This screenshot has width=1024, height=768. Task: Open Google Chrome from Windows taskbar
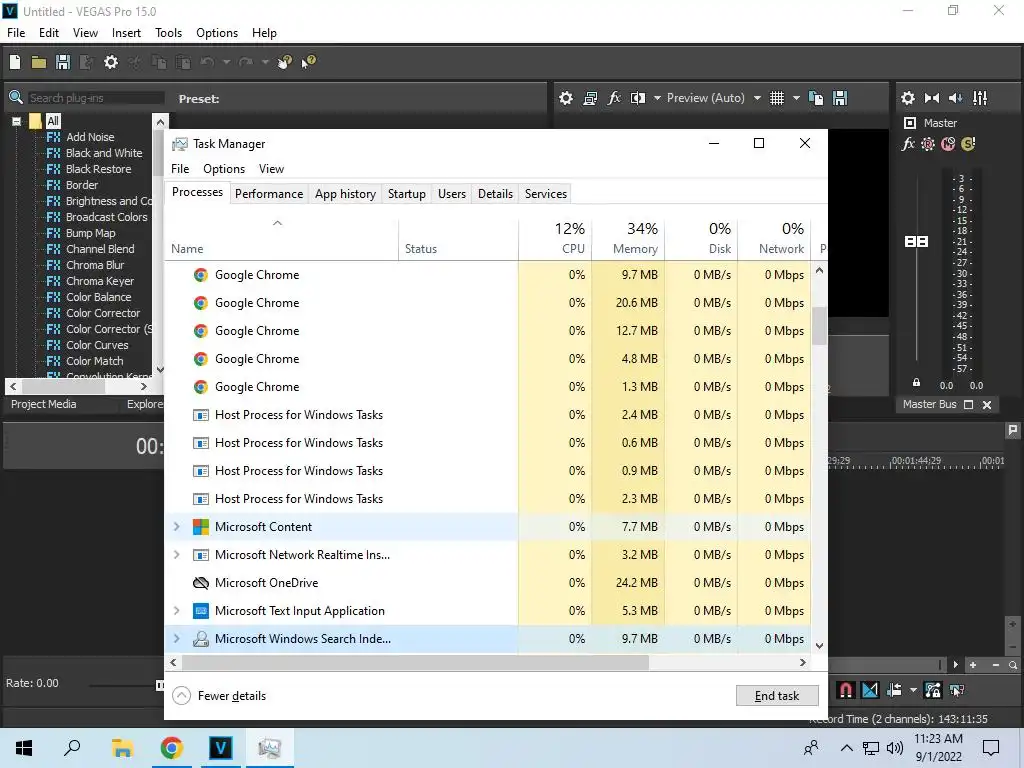tap(171, 748)
